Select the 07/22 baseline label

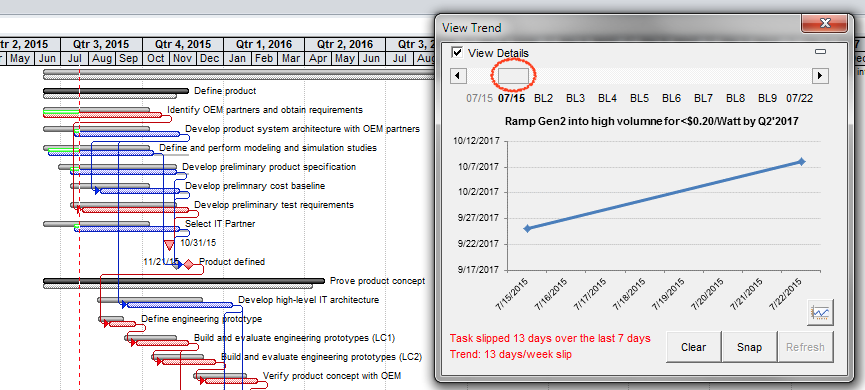(799, 99)
